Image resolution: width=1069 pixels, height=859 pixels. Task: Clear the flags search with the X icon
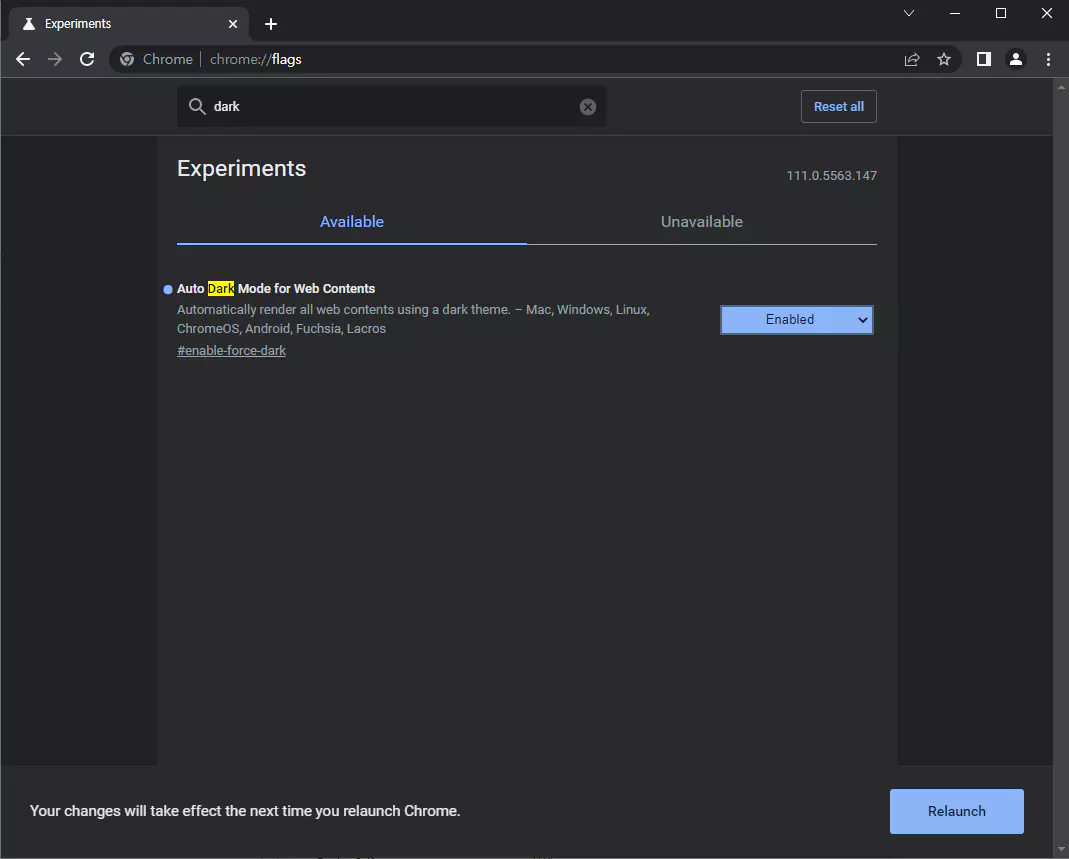[x=588, y=106]
